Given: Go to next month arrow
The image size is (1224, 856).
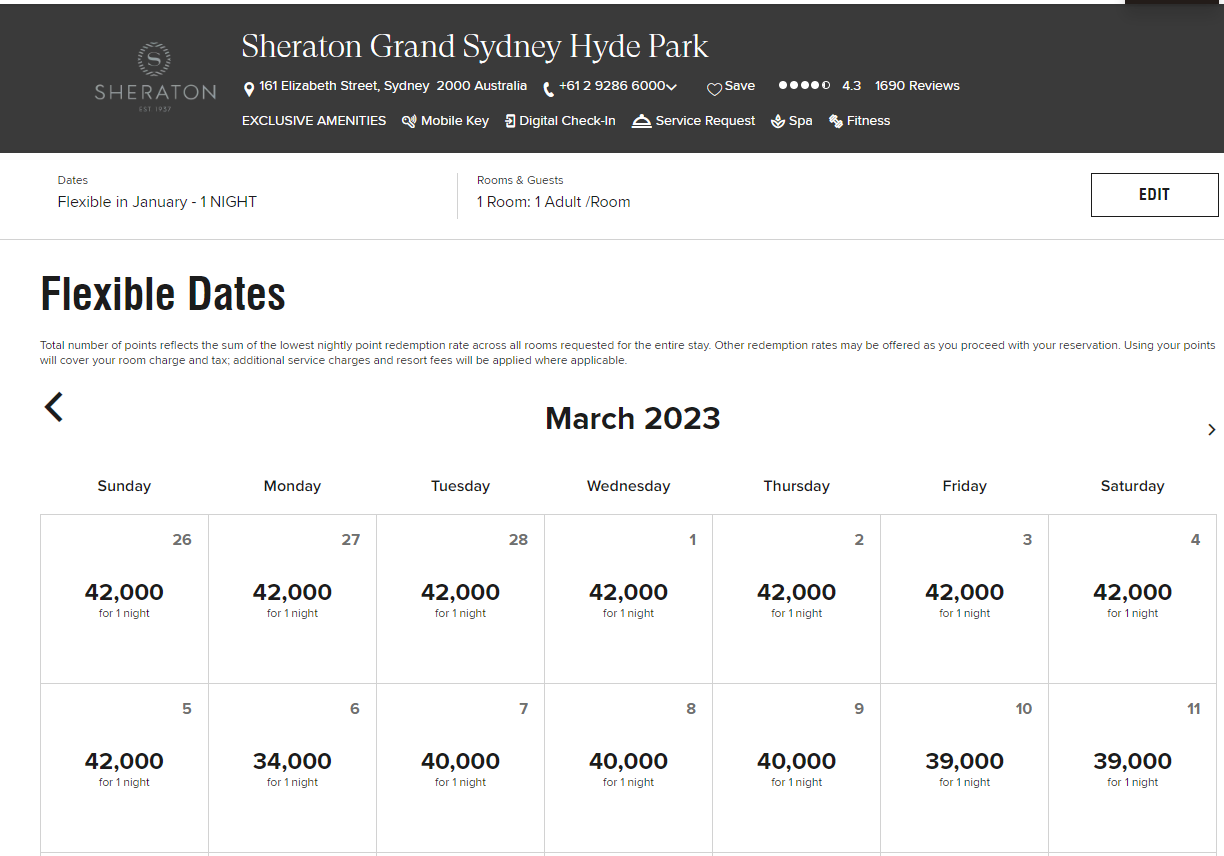Looking at the screenshot, I should coord(1211,430).
